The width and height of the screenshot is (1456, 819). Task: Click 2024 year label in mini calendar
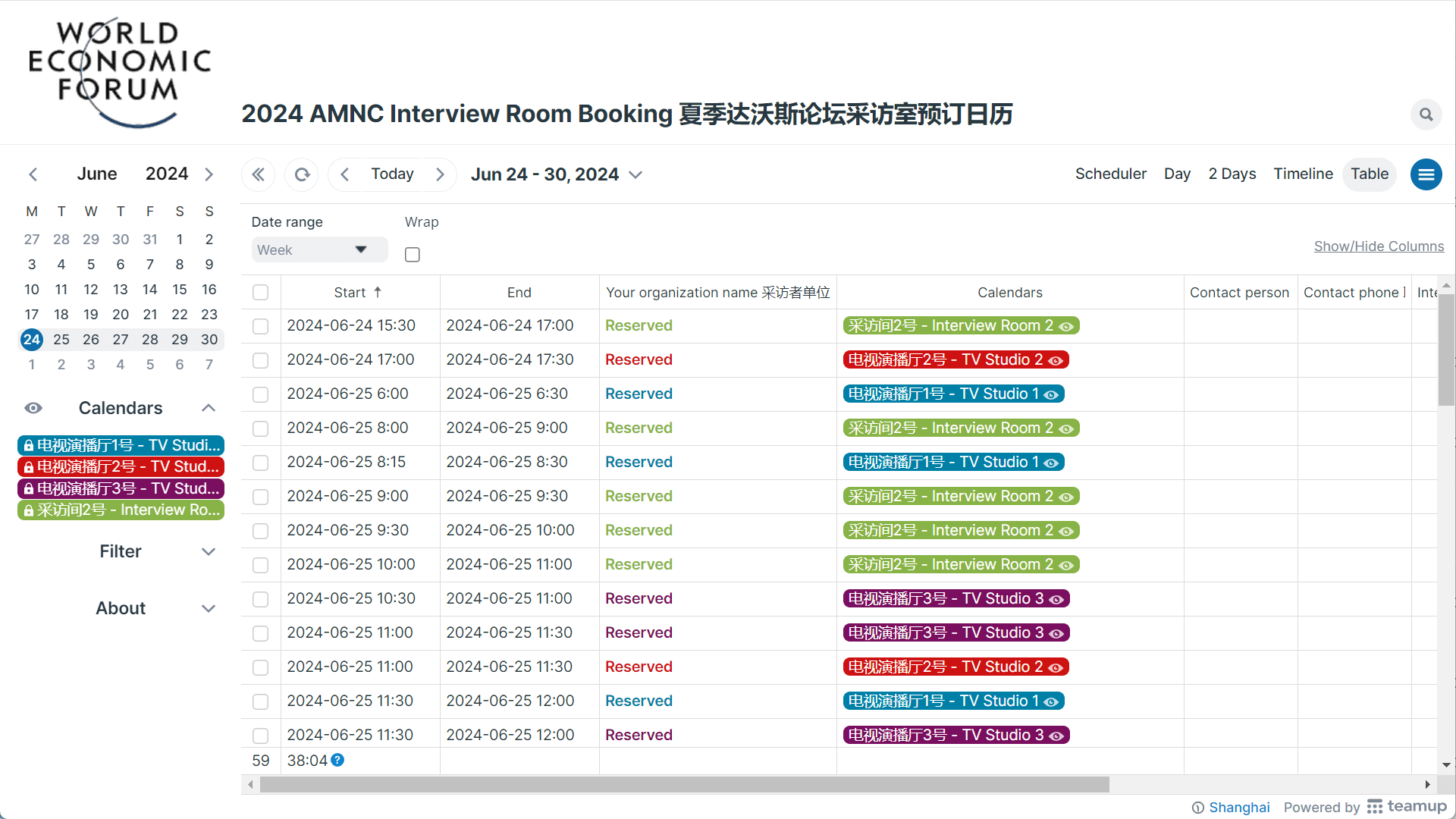[x=167, y=174]
